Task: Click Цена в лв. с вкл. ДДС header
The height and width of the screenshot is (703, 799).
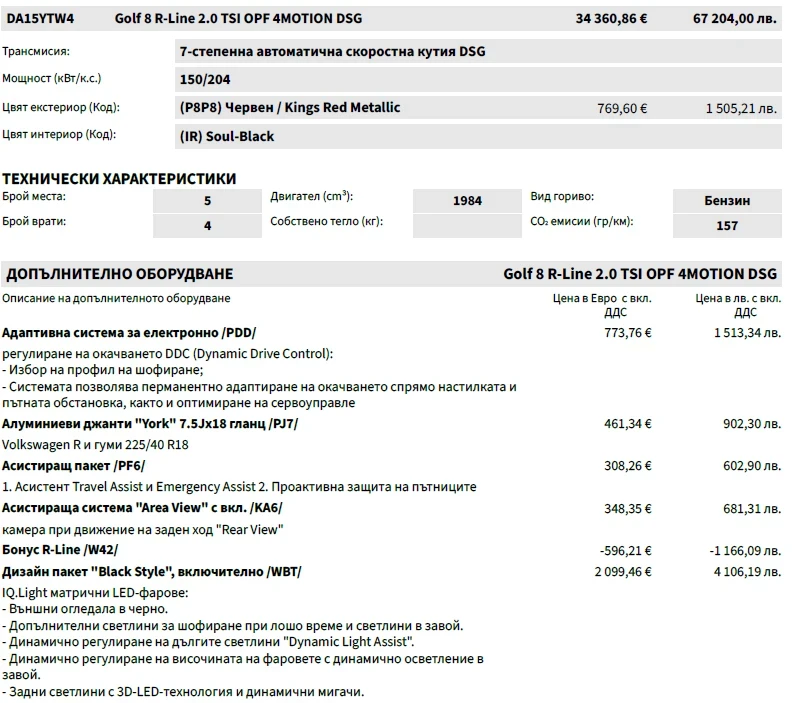Action: pos(738,305)
